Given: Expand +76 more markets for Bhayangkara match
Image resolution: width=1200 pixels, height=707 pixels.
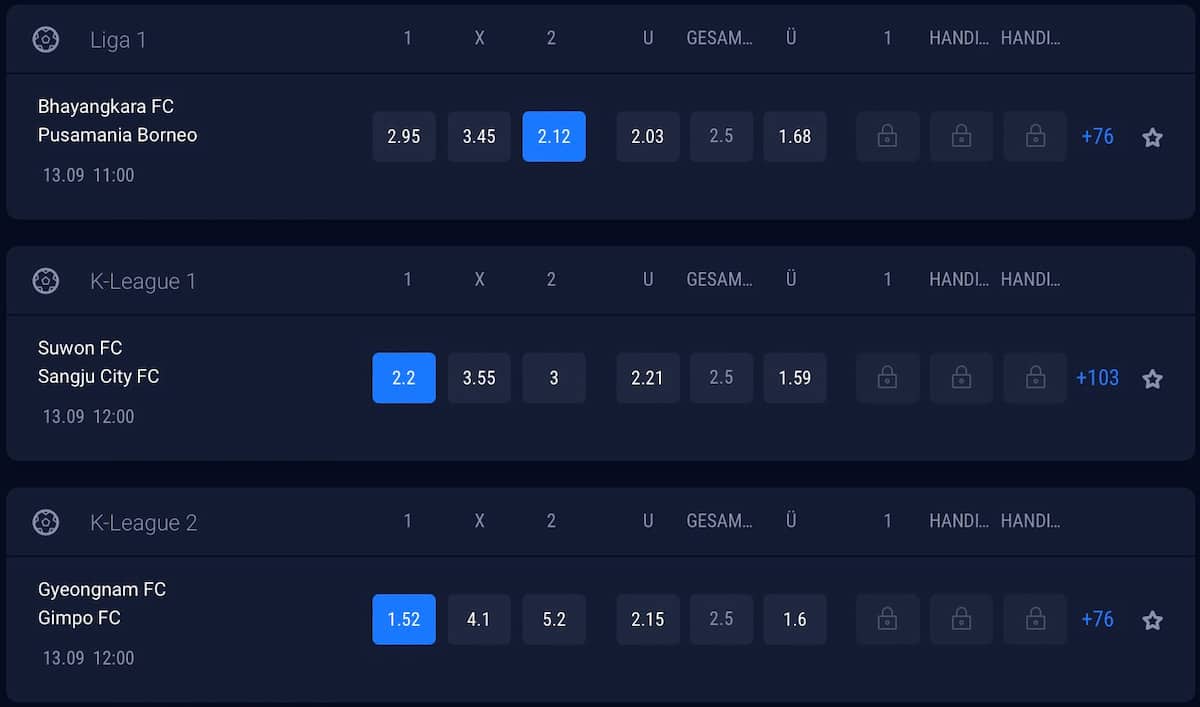Looking at the screenshot, I should (x=1097, y=136).
